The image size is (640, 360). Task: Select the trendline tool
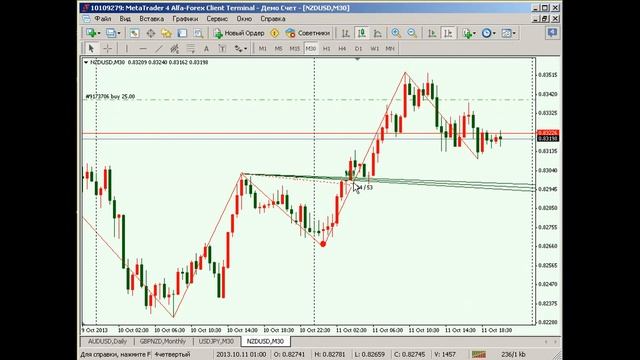158,49
